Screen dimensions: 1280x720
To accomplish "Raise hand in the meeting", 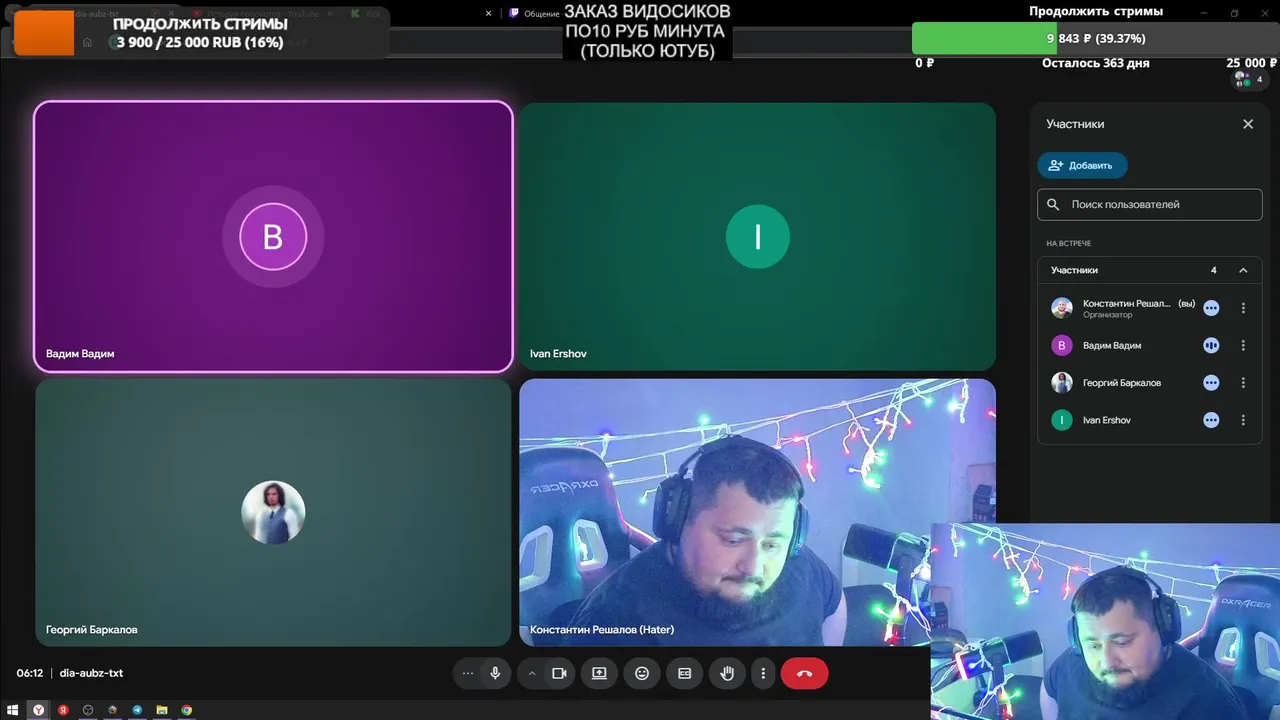I will pyautogui.click(x=727, y=673).
